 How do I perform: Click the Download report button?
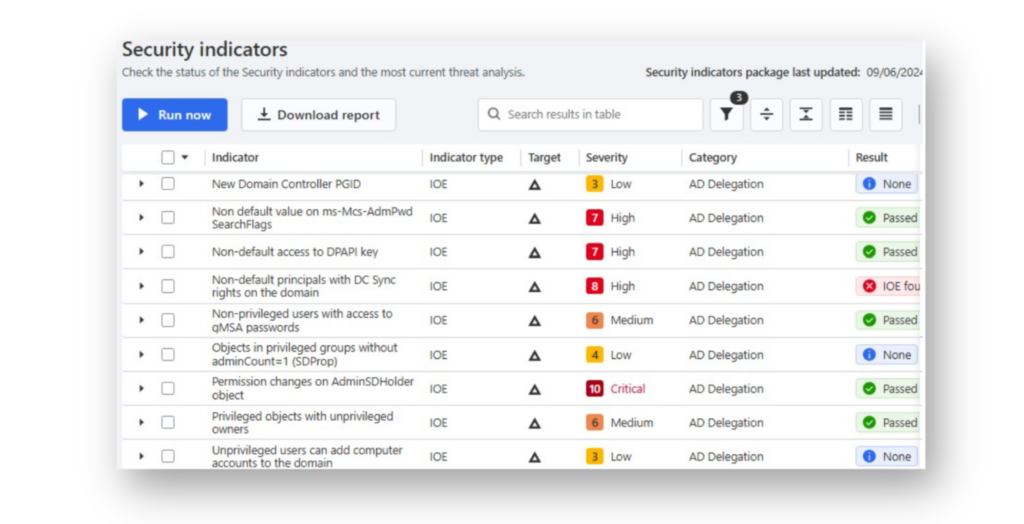click(x=319, y=115)
